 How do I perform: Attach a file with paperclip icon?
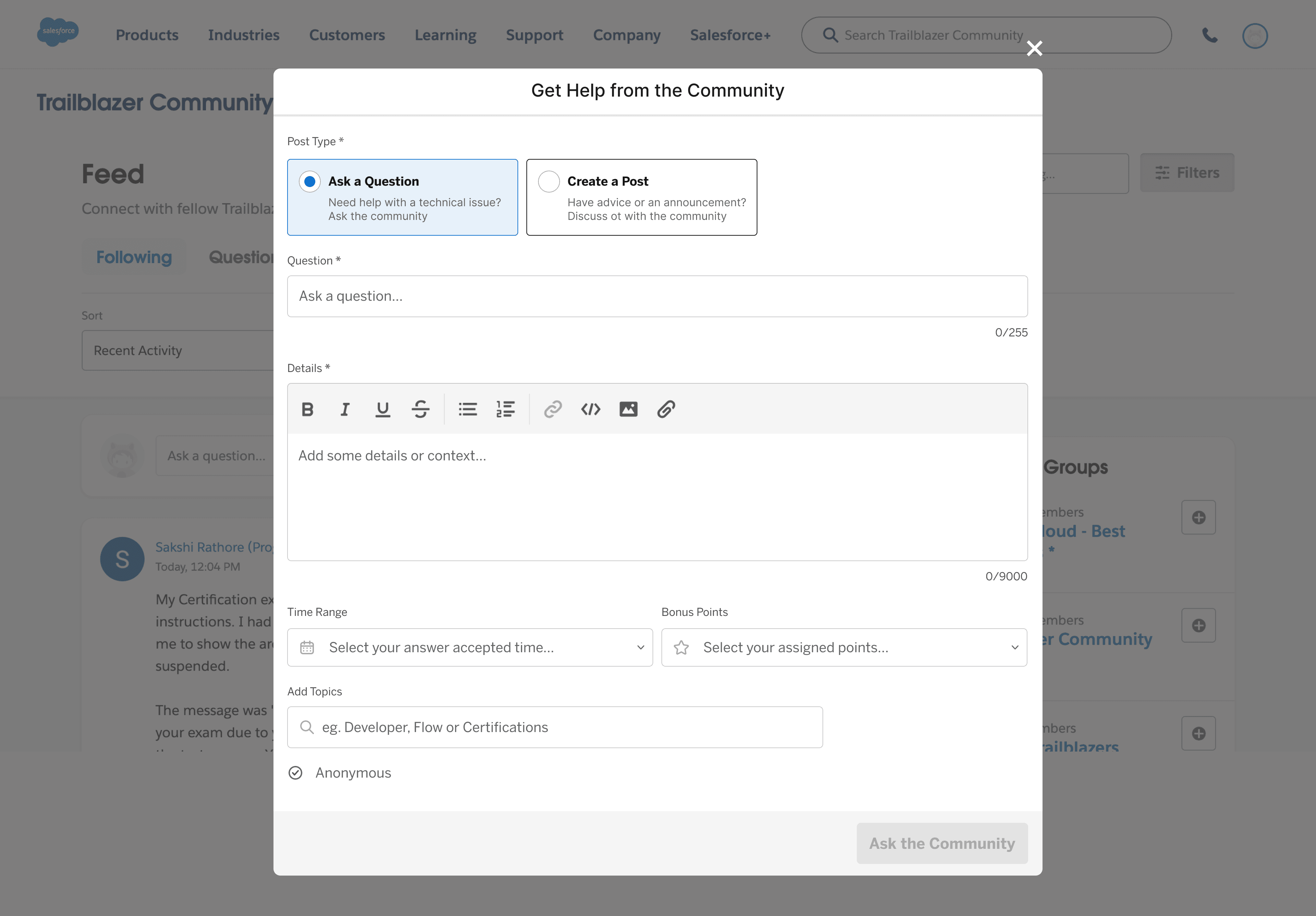tap(666, 409)
